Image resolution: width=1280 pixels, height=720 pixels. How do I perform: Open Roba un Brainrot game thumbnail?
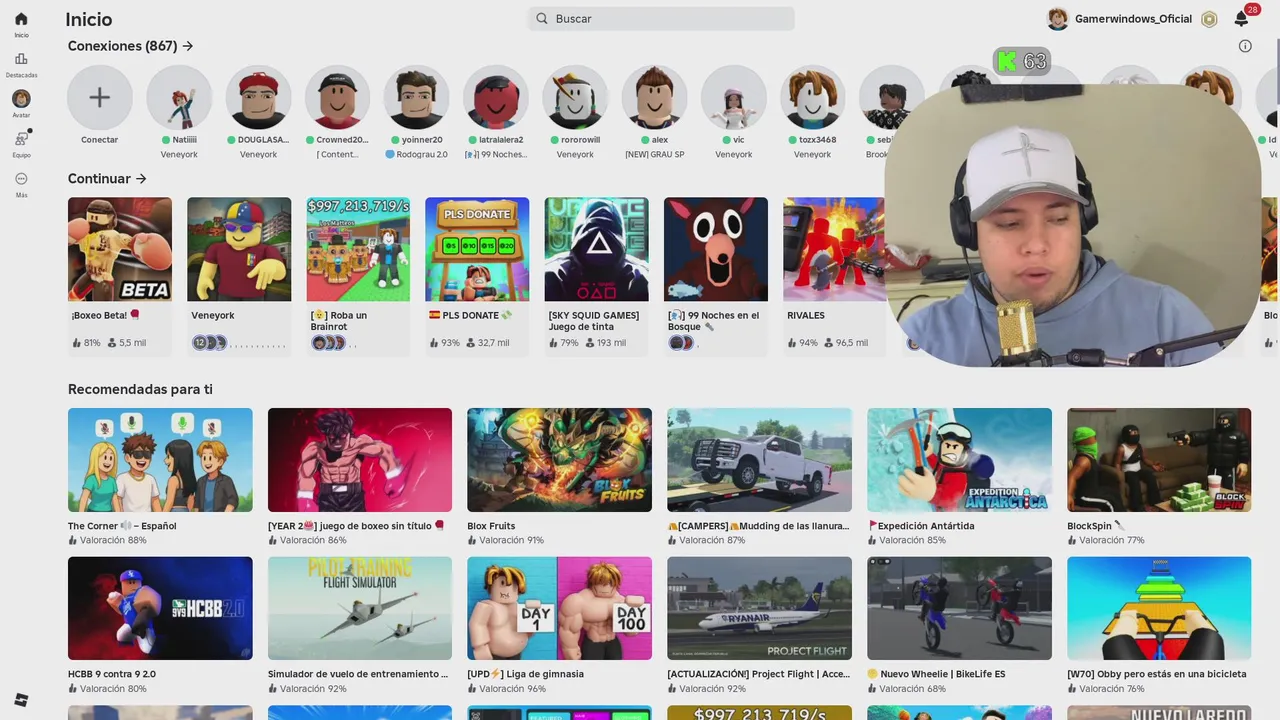coord(358,249)
